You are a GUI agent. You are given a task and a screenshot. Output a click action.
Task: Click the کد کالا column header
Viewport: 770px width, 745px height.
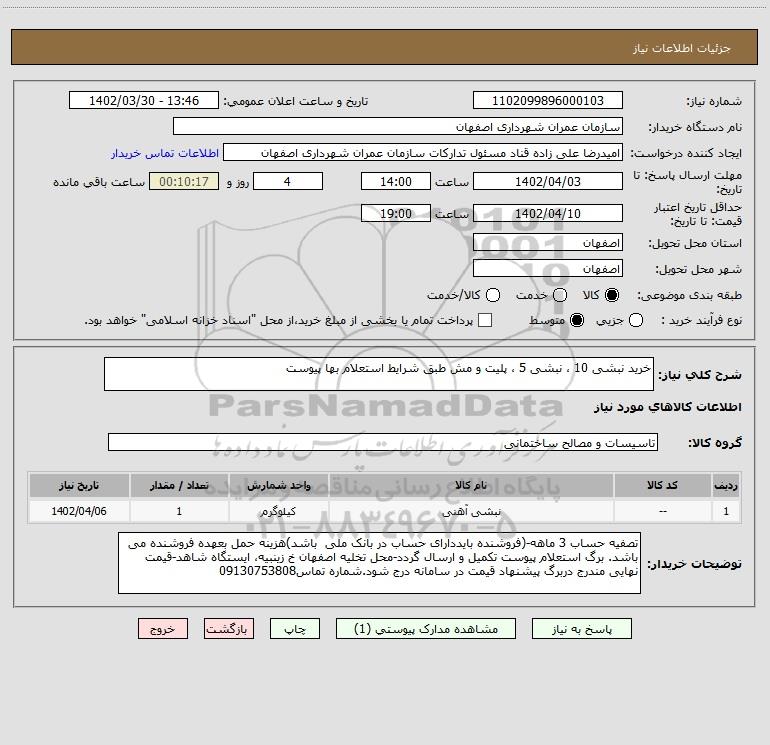[x=662, y=485]
